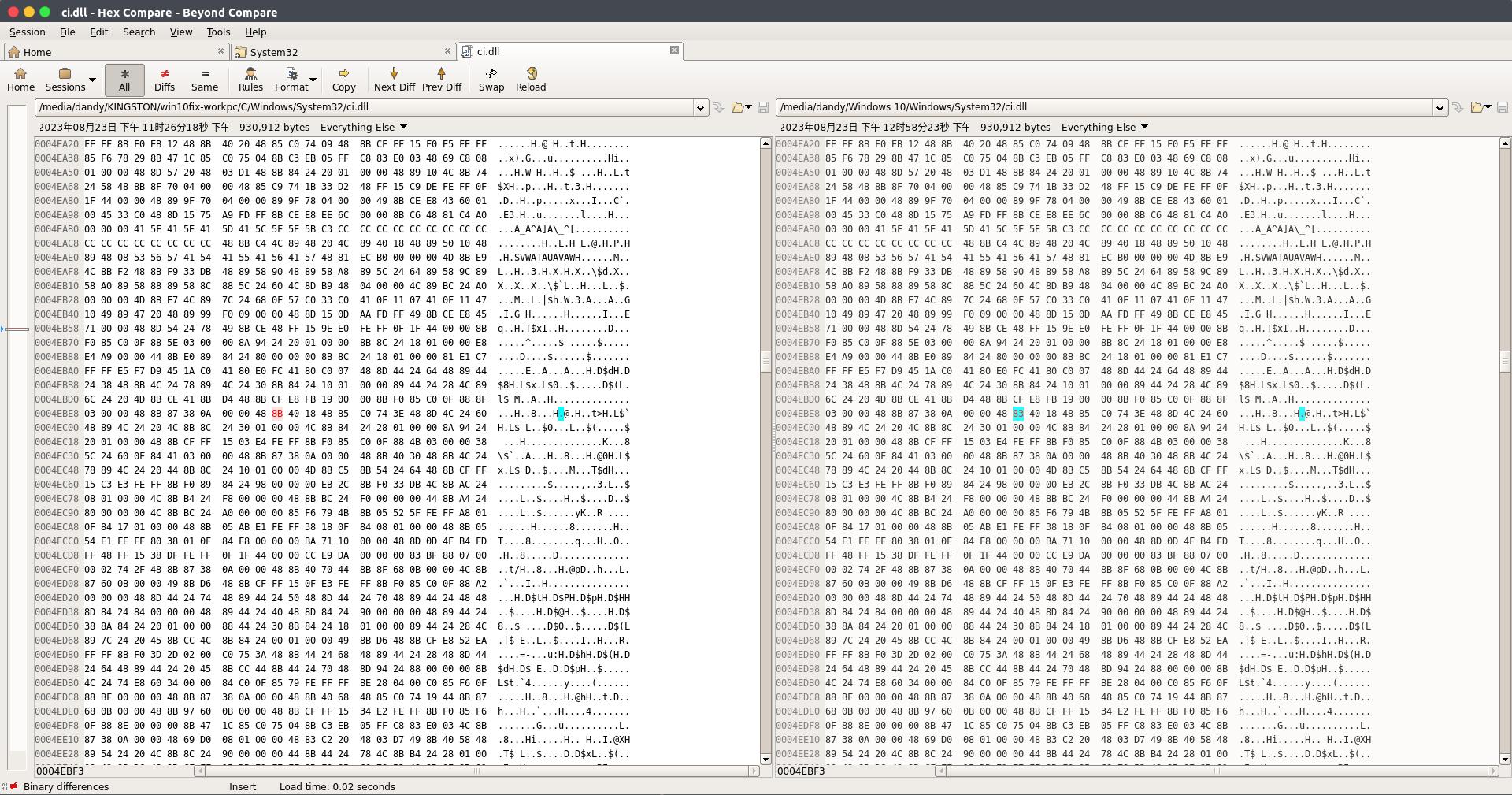Open the Rules toolbar icon
Screen dimensions: 1512x795
(x=250, y=79)
